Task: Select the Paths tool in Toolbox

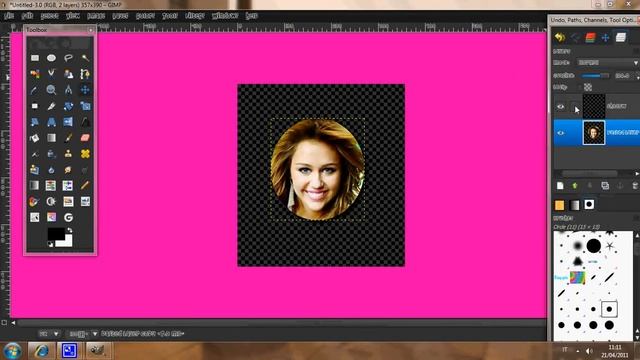Action: coord(85,74)
